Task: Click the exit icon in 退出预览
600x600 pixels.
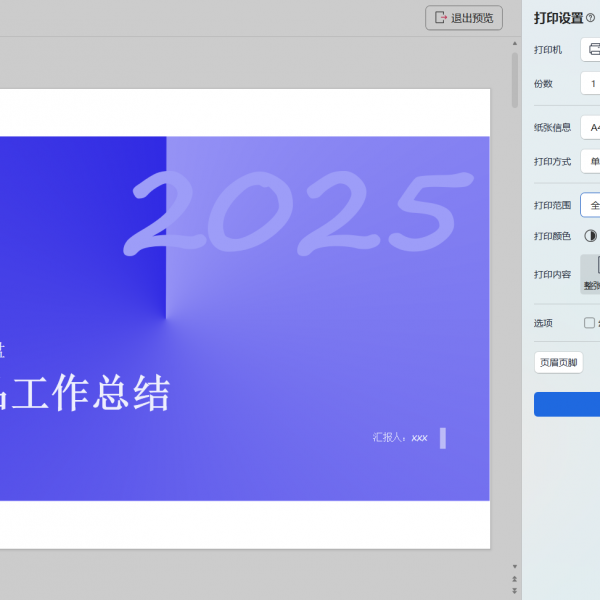Action: click(x=440, y=18)
